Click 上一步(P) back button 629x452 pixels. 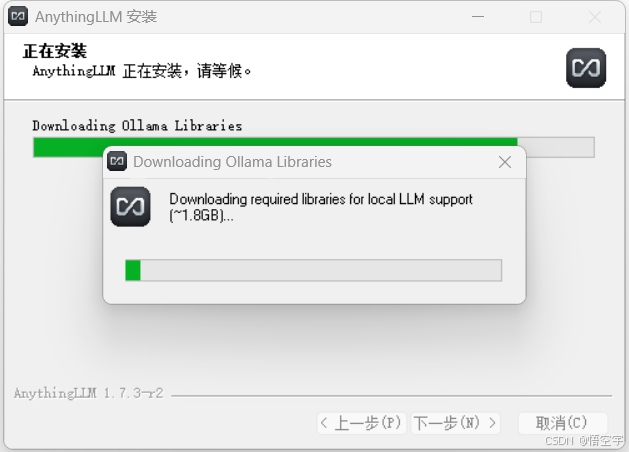click(x=361, y=423)
